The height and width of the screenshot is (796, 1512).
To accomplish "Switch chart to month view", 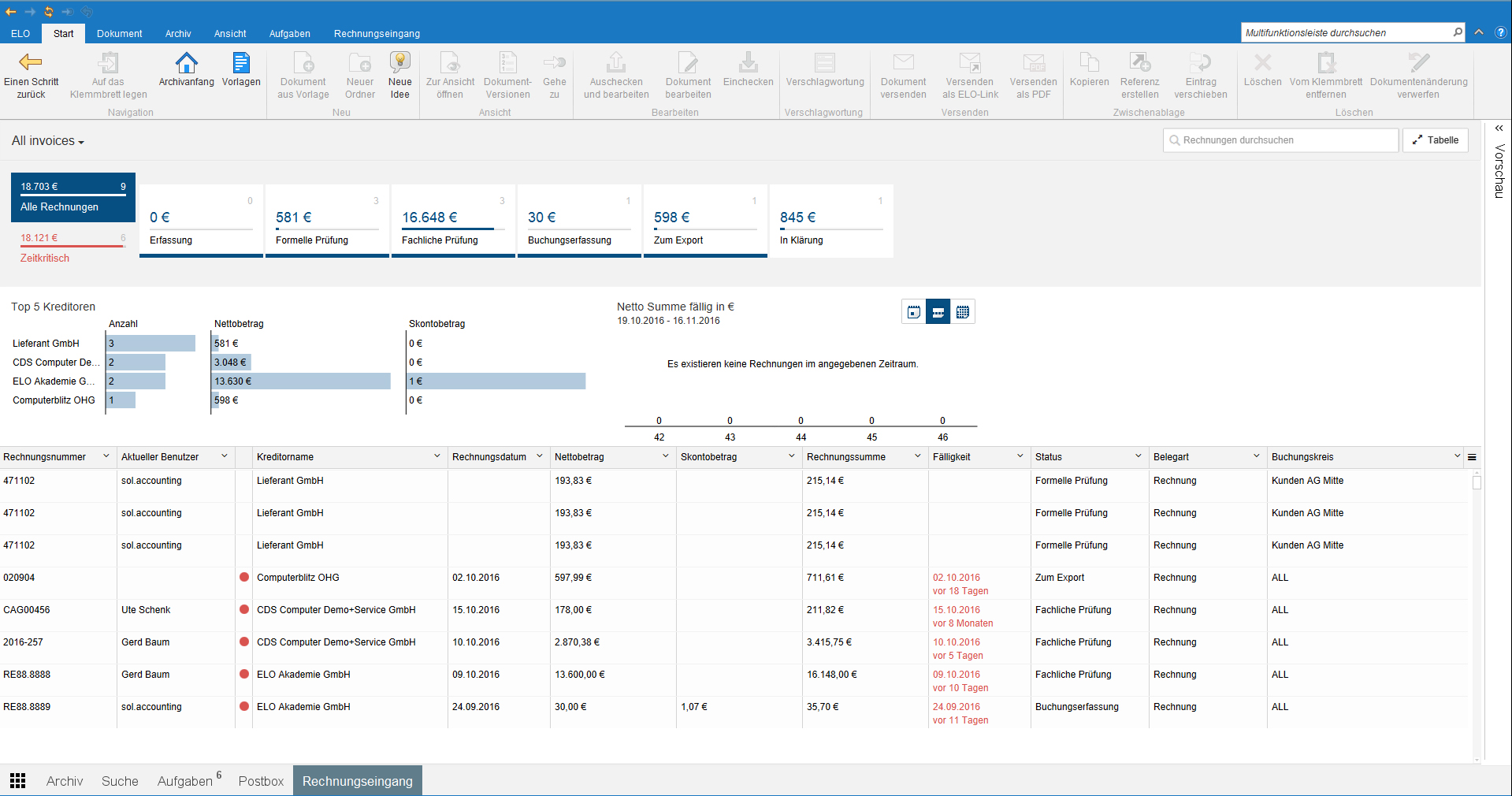I will click(963, 312).
